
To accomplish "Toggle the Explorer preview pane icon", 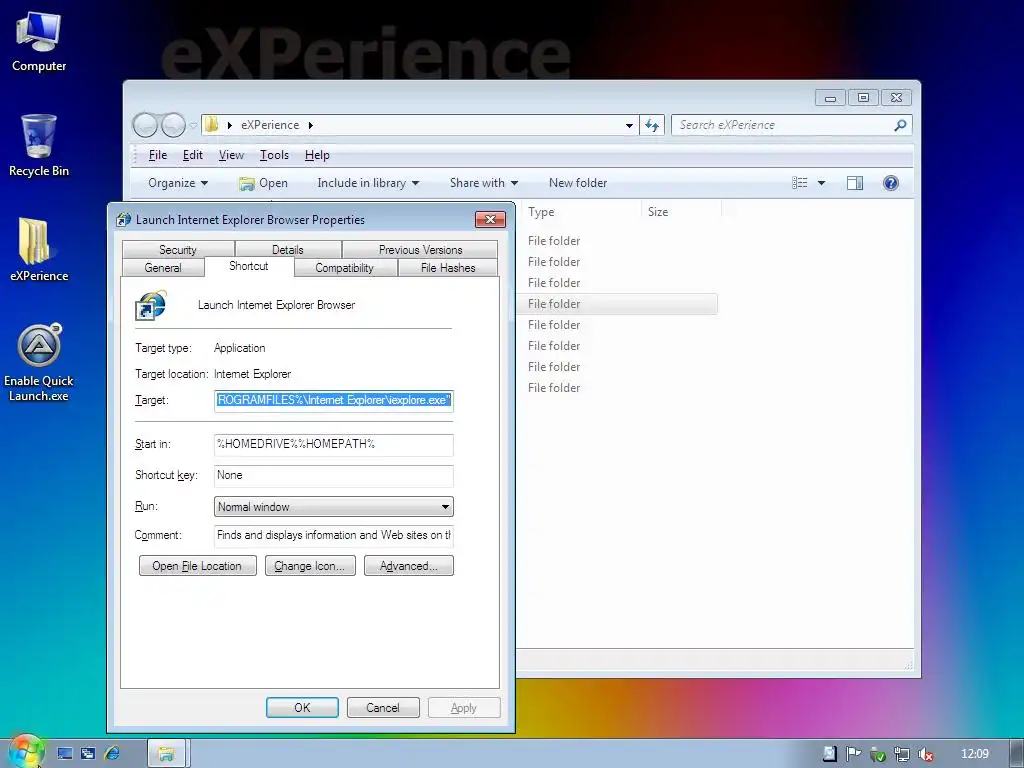I will 855,183.
